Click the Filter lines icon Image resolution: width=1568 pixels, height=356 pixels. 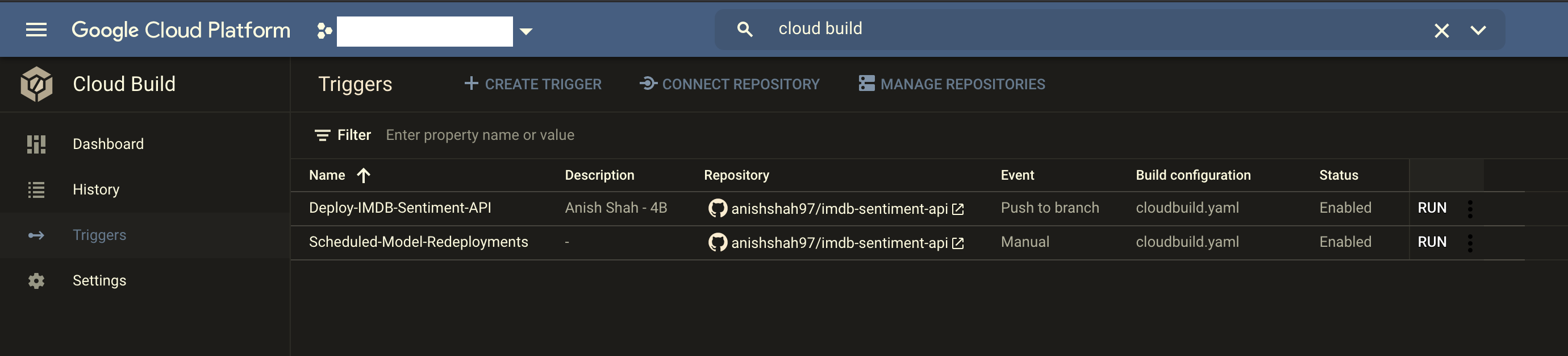323,135
